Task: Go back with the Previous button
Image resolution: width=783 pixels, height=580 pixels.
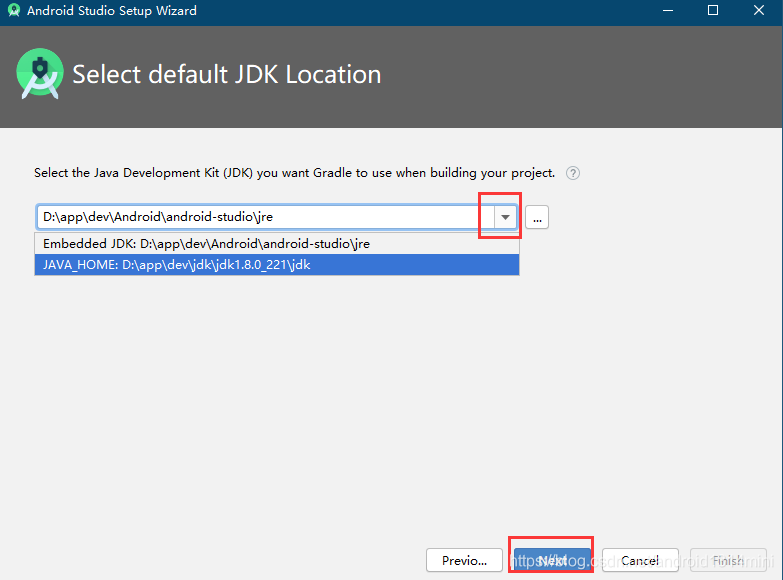Action: click(x=464, y=561)
